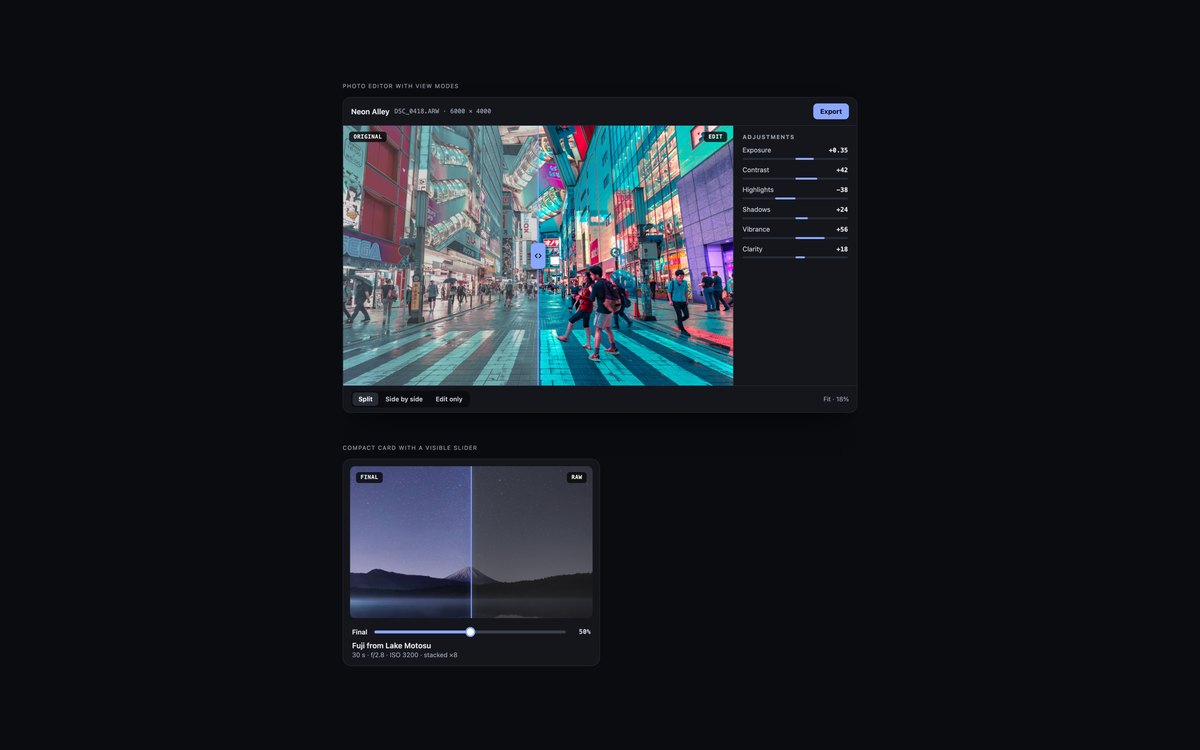
Task: Click the Neon Alley street photo
Action: 538,255
